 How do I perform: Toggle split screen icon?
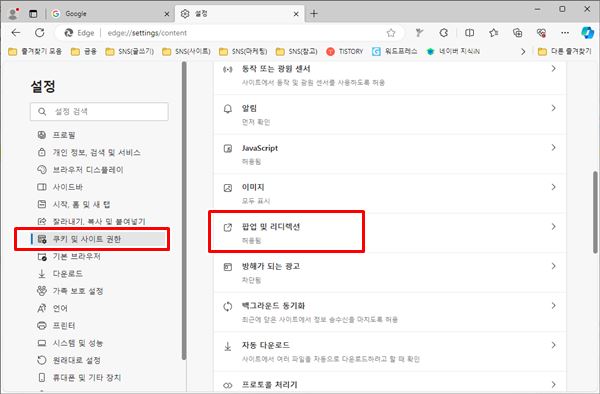tap(470, 33)
